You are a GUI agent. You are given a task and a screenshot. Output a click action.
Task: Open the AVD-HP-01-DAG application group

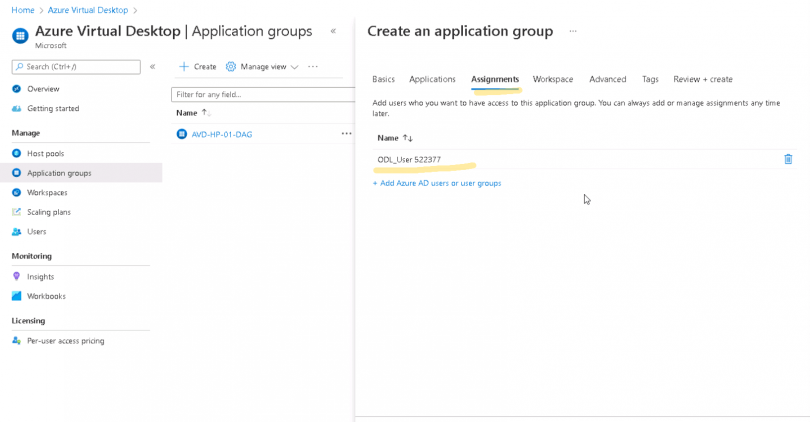(222, 134)
